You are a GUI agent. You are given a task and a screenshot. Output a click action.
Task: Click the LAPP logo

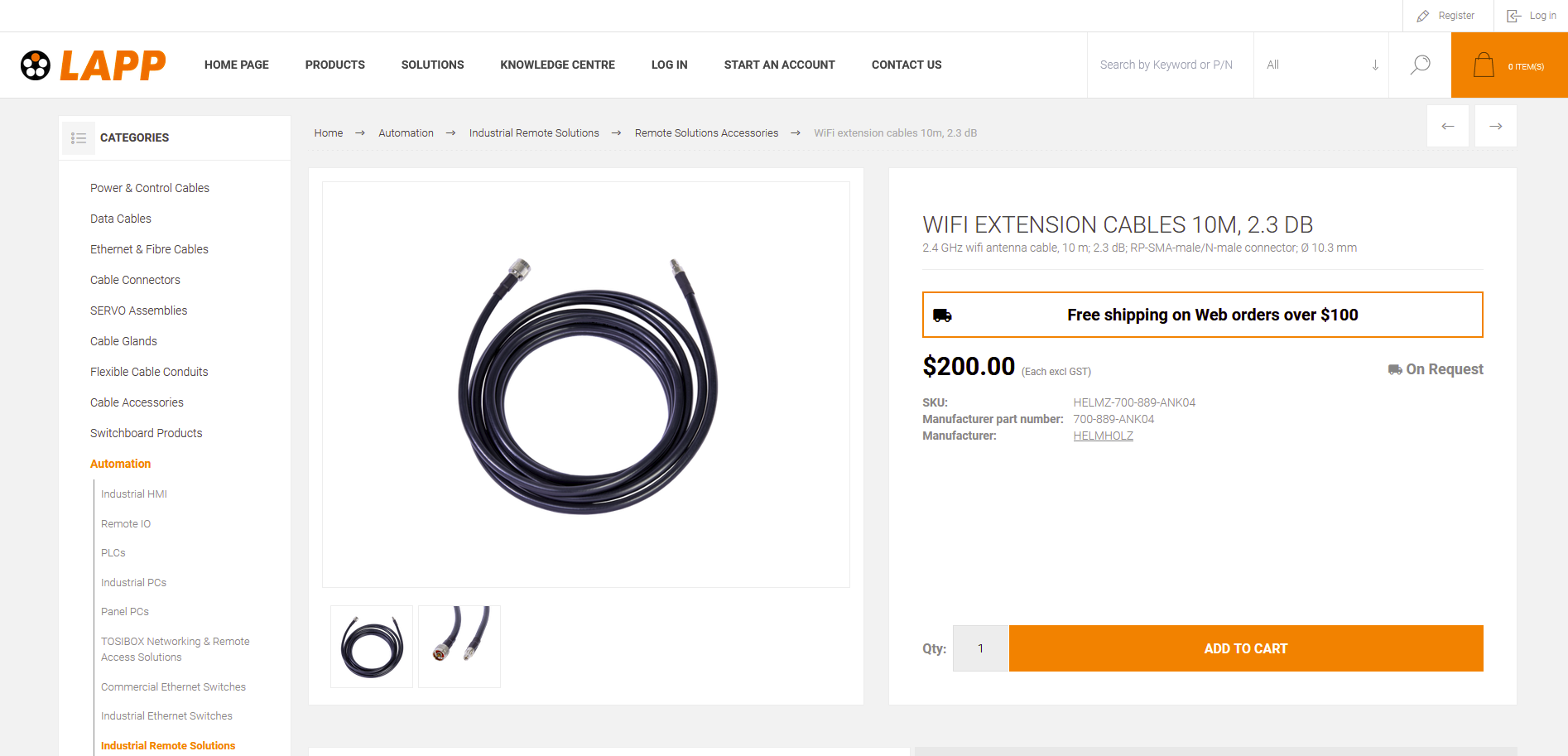(93, 65)
